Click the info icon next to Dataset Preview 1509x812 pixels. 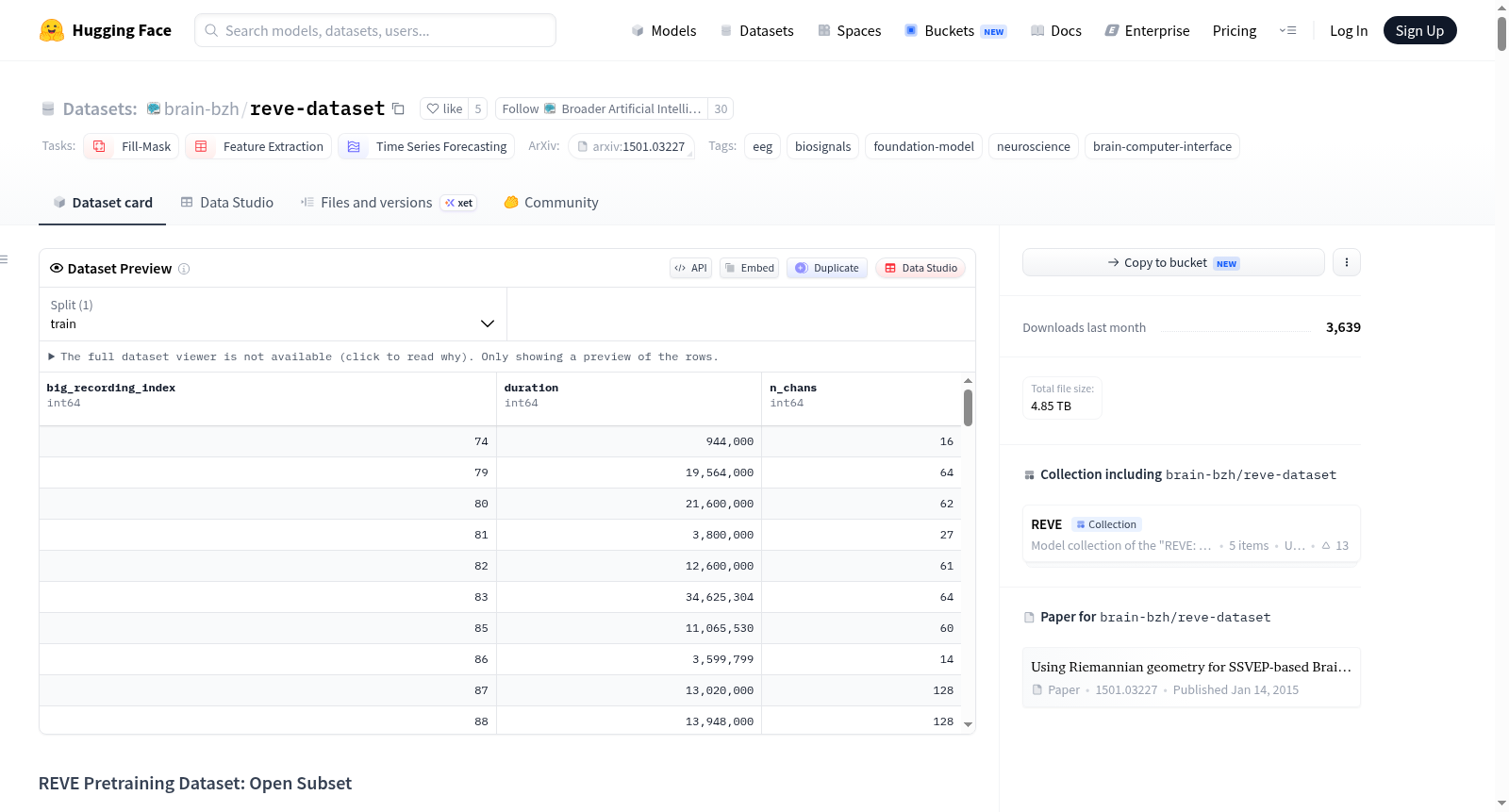pos(184,269)
